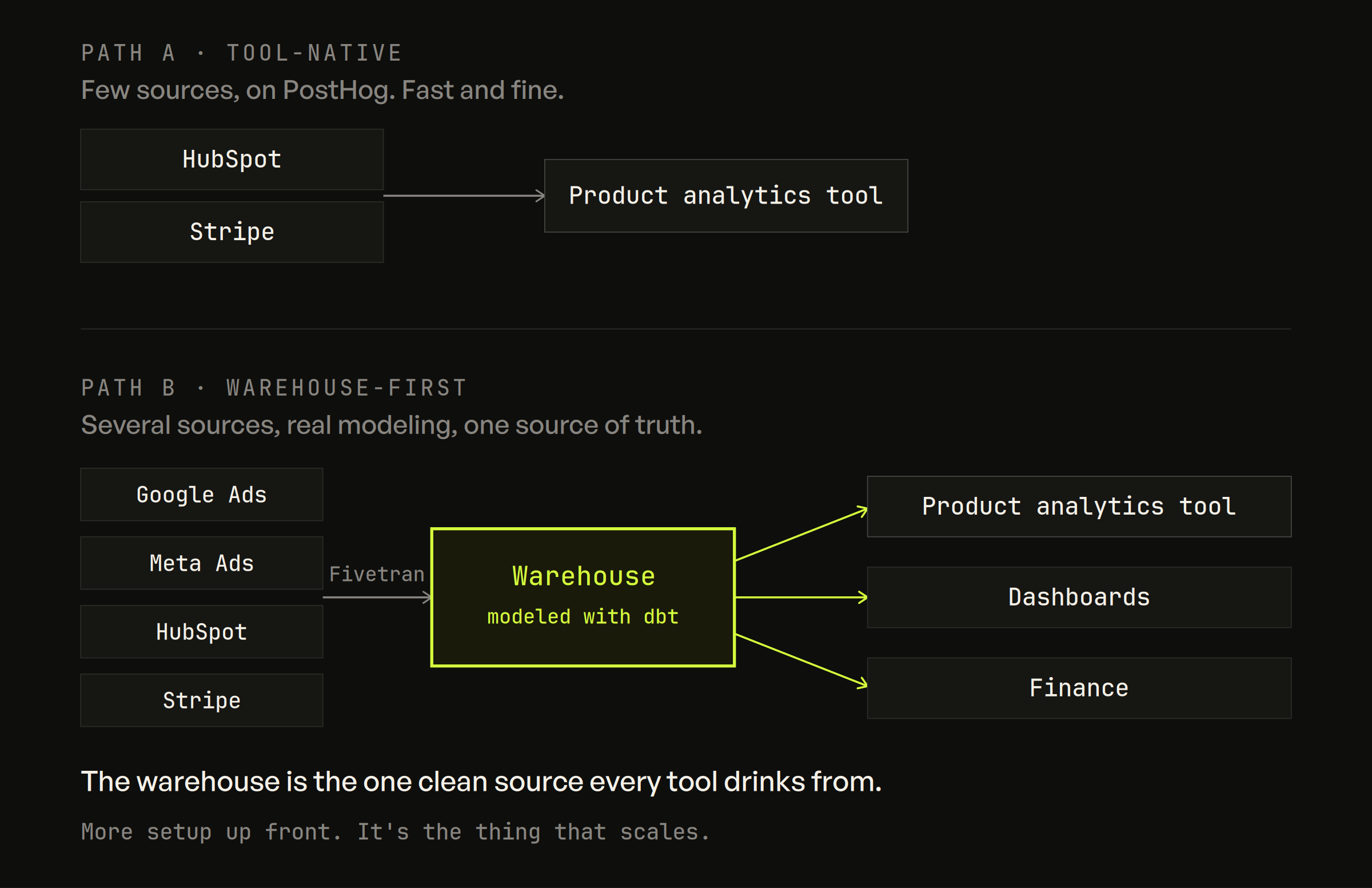This screenshot has width=1372, height=888.
Task: Click the Google Ads source box
Action: (x=202, y=494)
